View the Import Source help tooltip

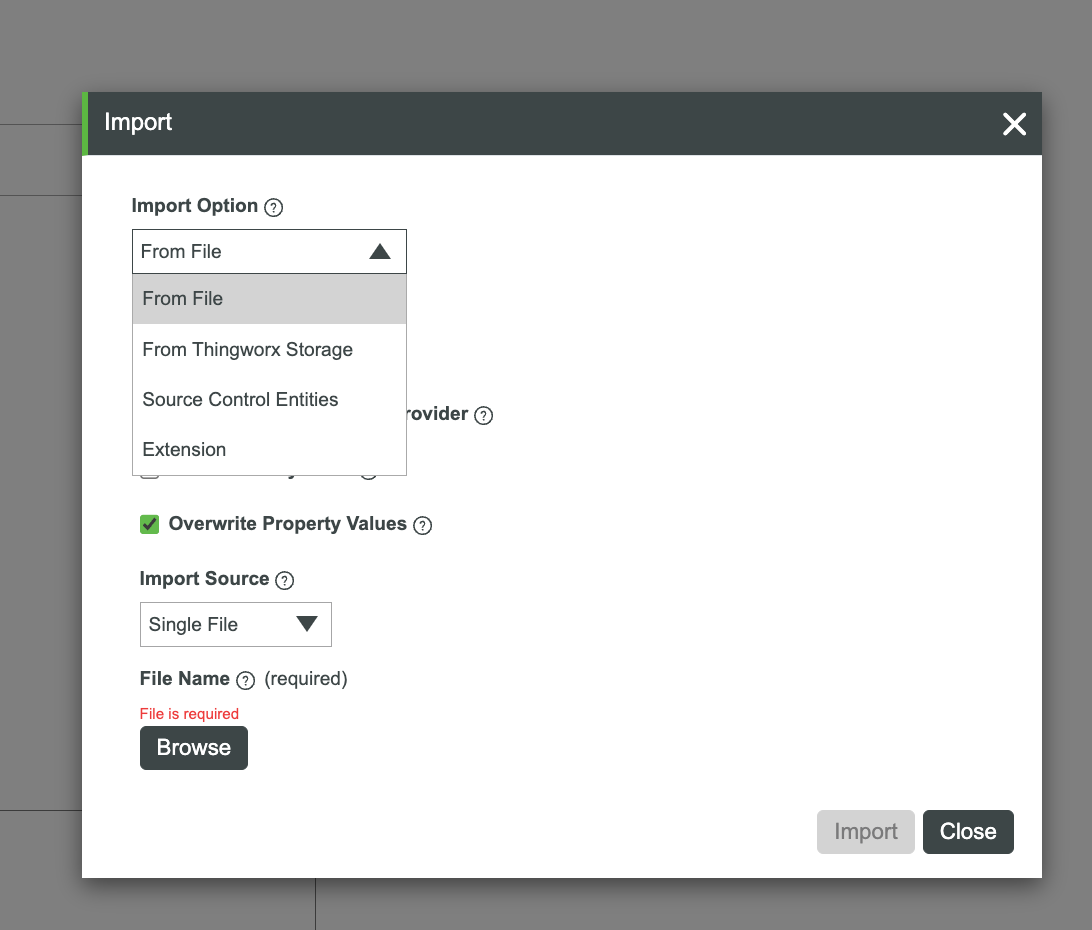pos(284,580)
